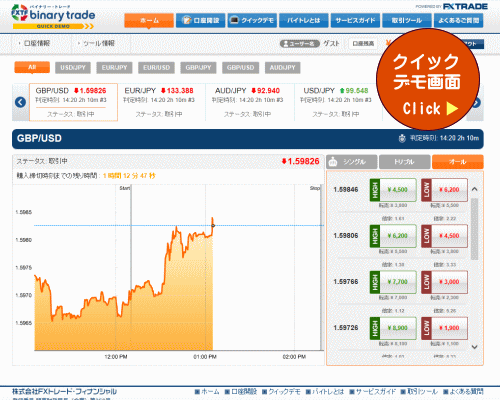500x400 pixels.
Task: Click the binary trade logo
Action: pyautogui.click(x=53, y=17)
